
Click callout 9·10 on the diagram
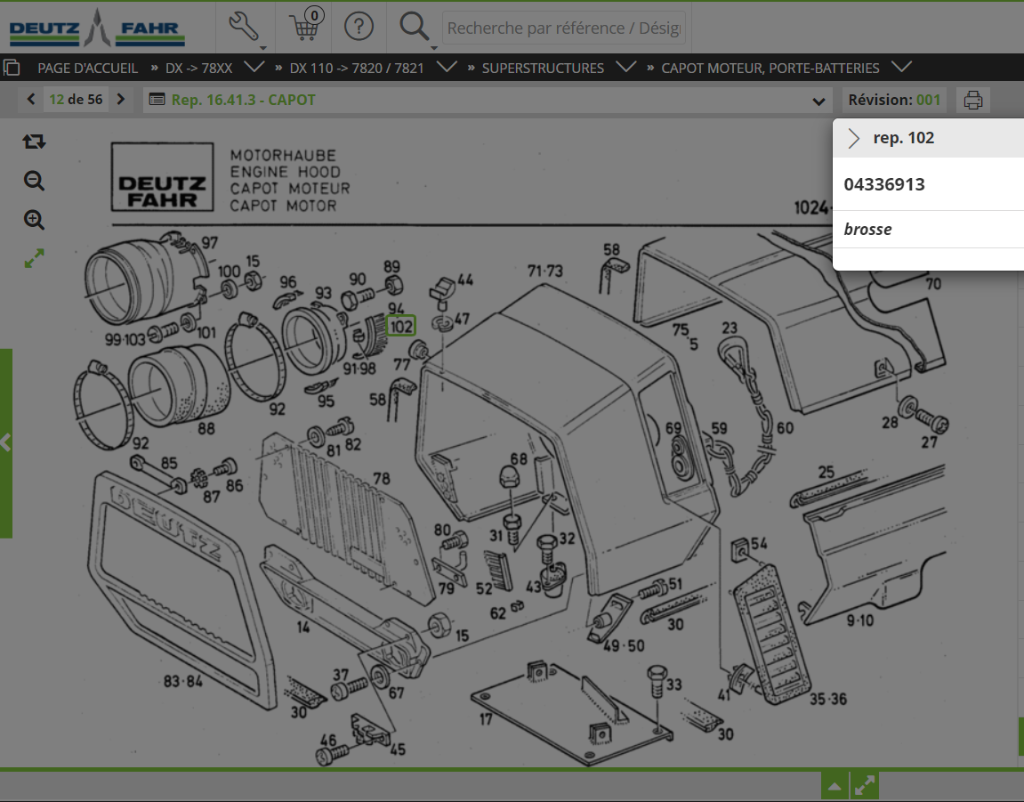coord(860,620)
